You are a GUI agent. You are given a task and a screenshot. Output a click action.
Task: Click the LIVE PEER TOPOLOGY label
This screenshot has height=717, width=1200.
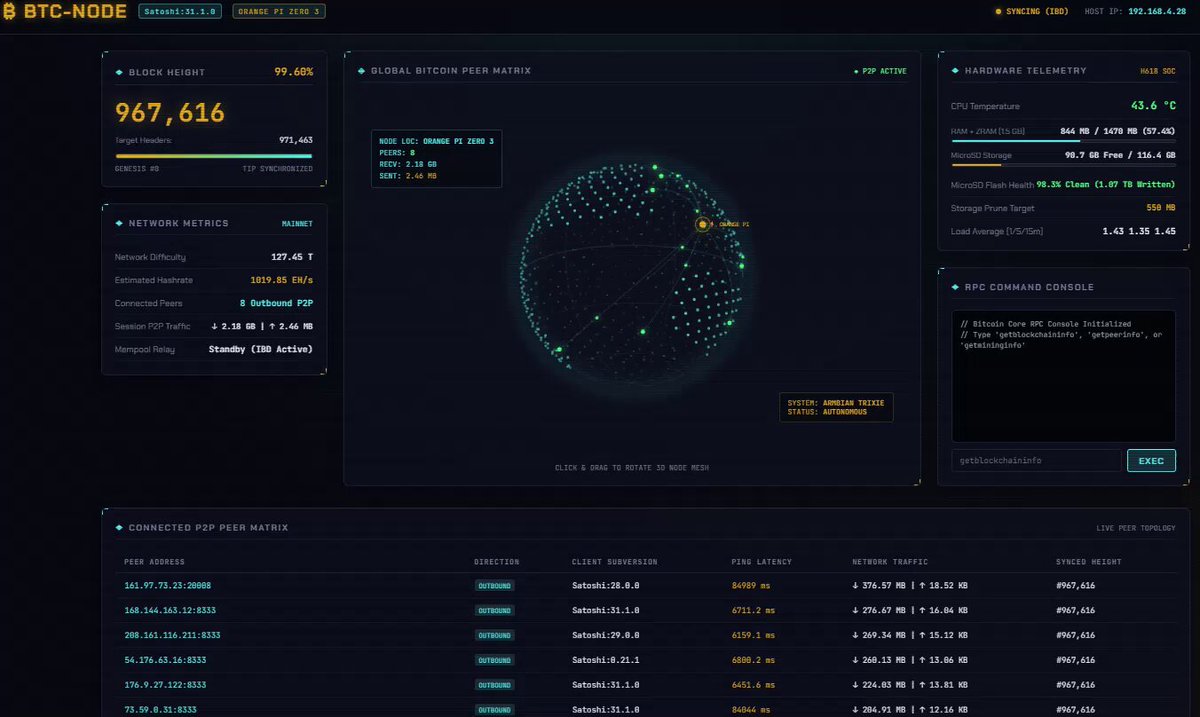click(1136, 528)
